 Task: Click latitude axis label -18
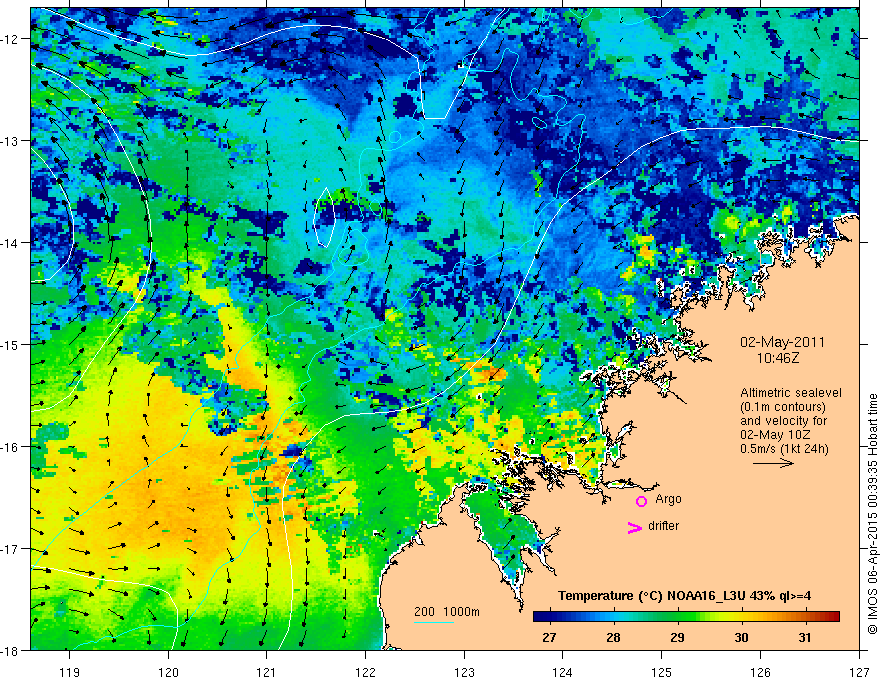click(x=11, y=651)
